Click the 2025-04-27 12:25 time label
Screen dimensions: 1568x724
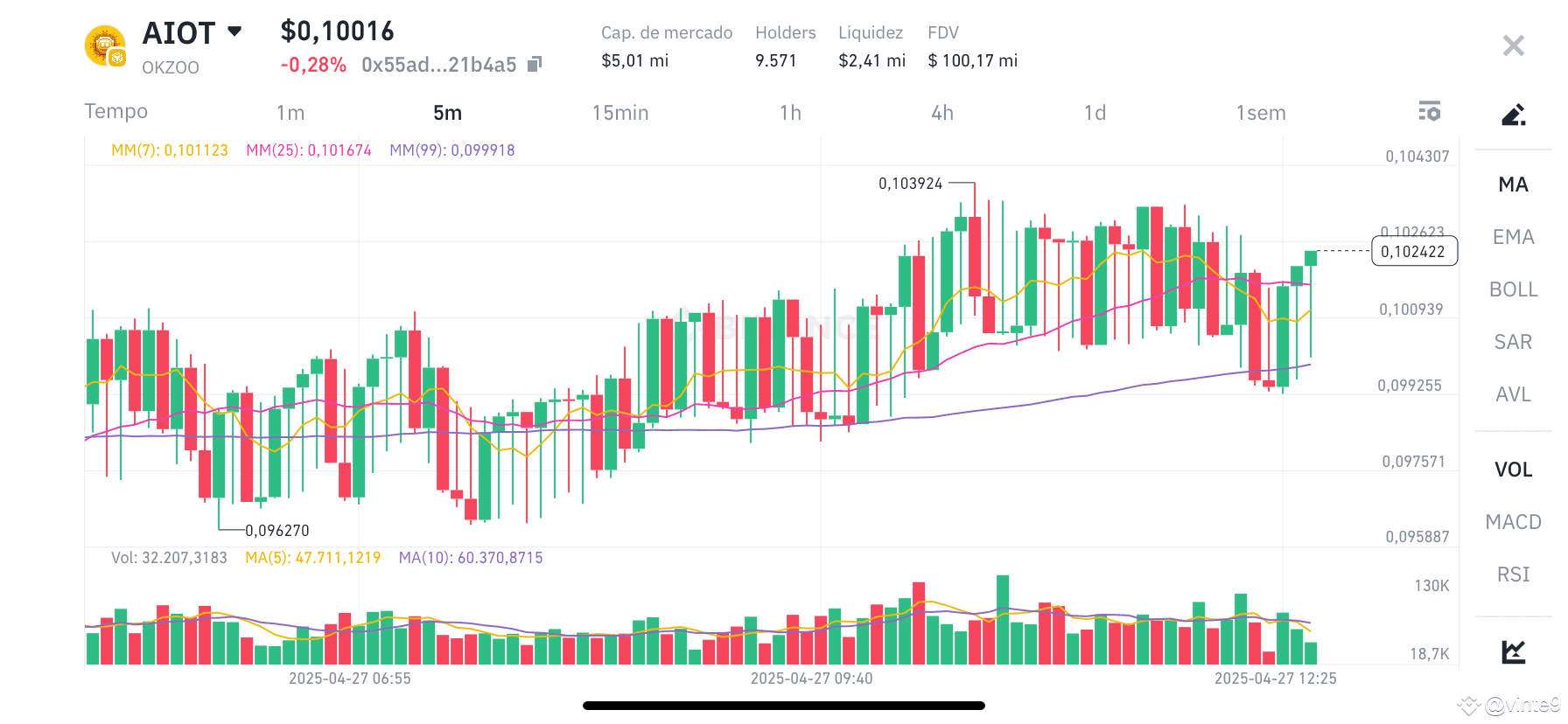[x=1276, y=679]
